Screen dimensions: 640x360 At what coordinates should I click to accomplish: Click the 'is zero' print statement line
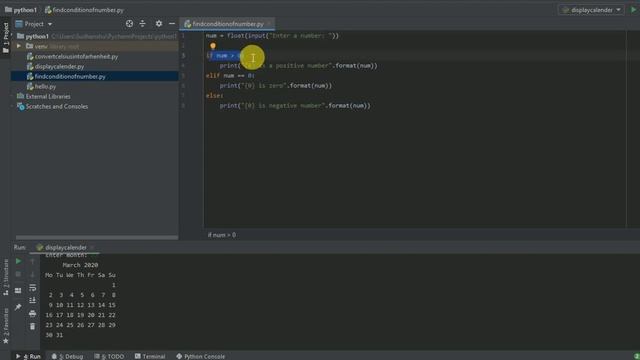(x=276, y=86)
